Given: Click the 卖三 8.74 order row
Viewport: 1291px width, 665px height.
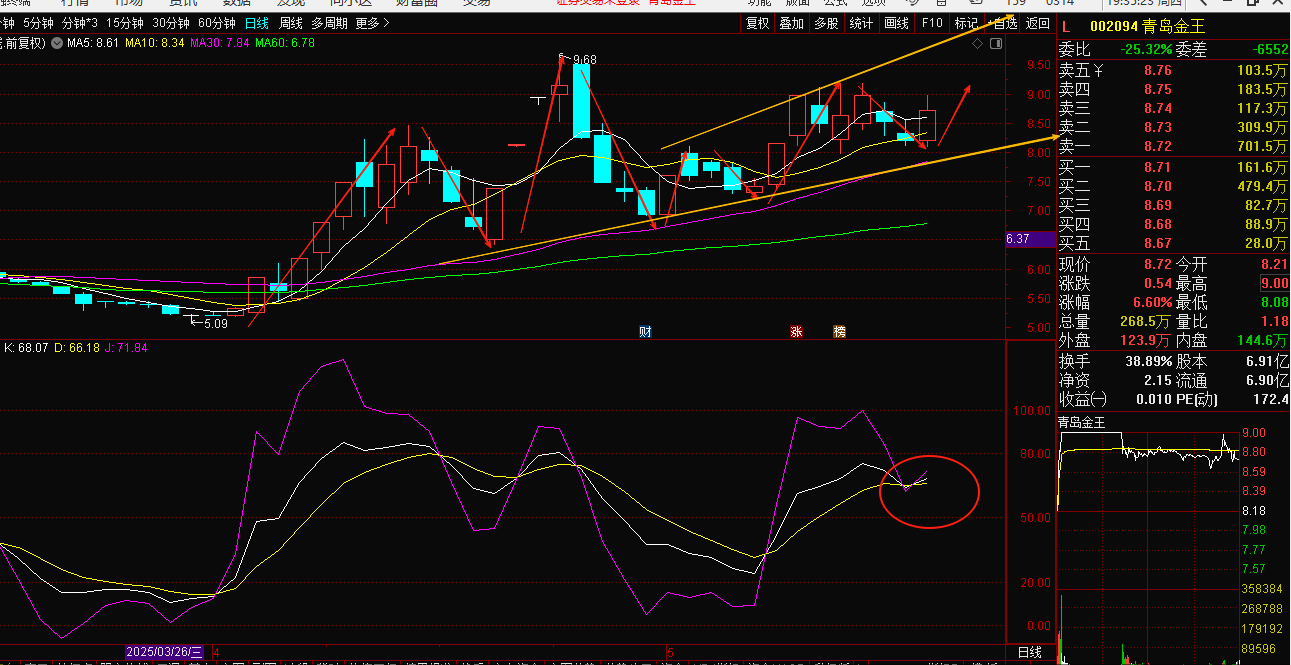Looking at the screenshot, I should click(x=1173, y=108).
